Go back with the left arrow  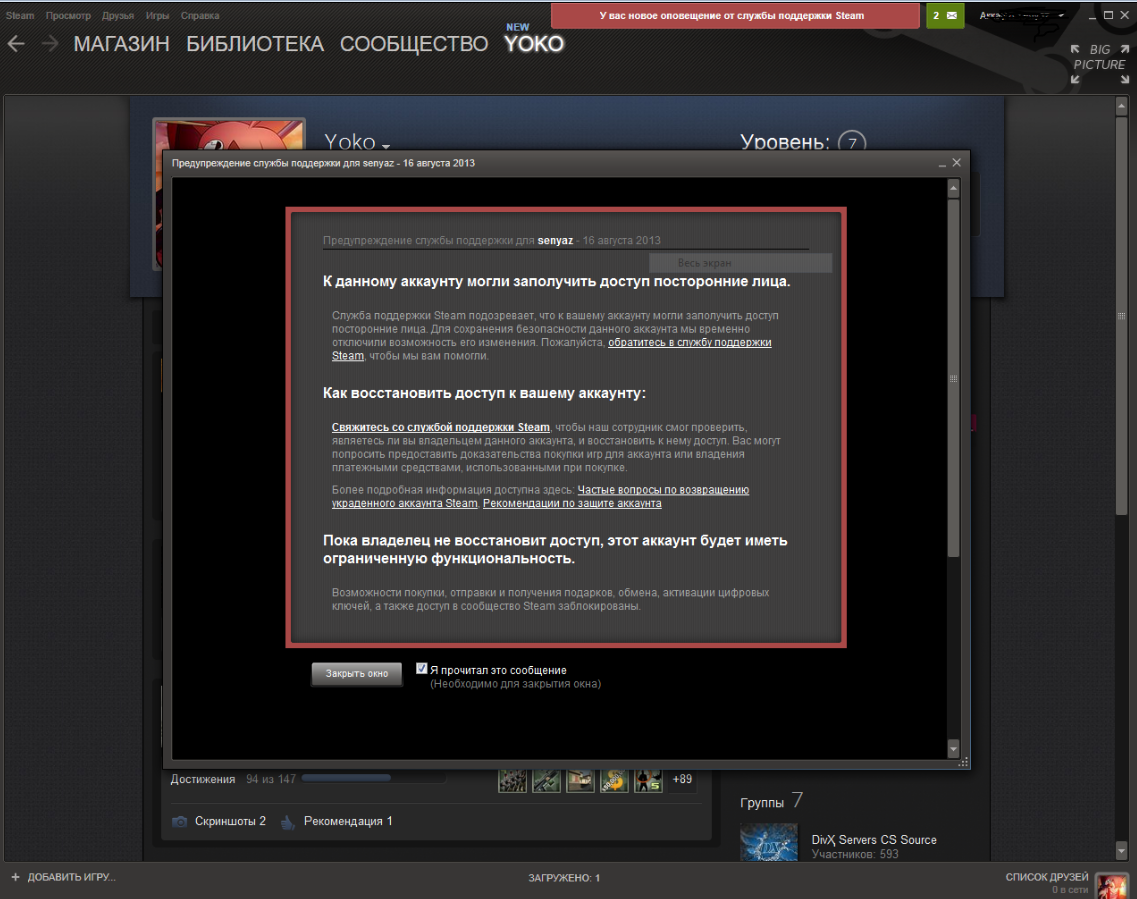click(x=17, y=44)
